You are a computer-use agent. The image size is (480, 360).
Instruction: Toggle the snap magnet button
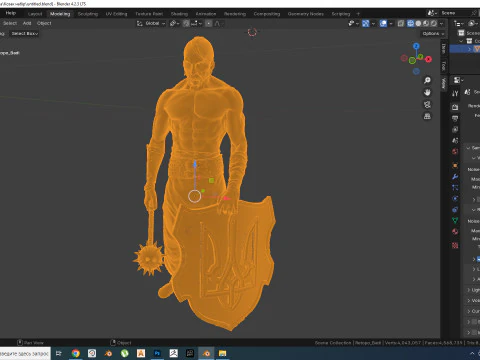click(x=186, y=23)
